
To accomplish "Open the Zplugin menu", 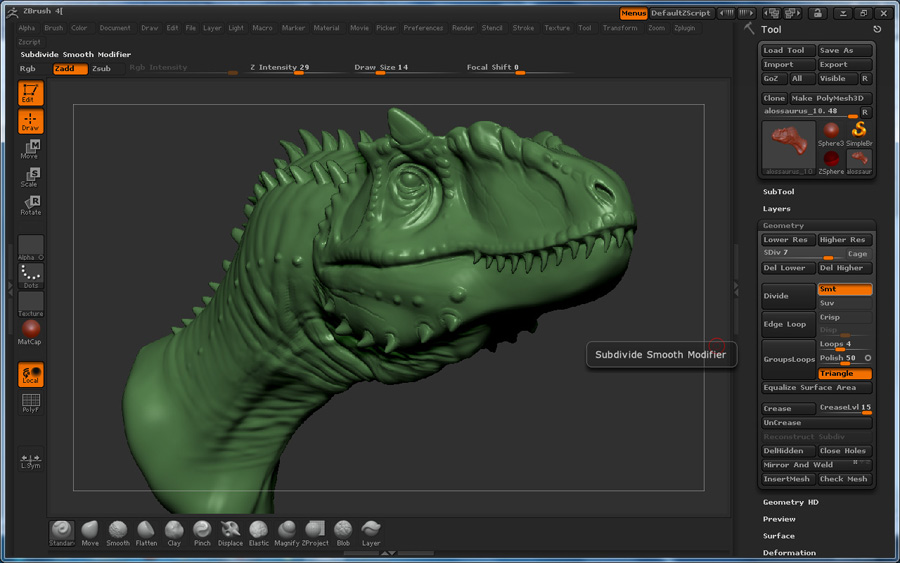I will (x=684, y=28).
